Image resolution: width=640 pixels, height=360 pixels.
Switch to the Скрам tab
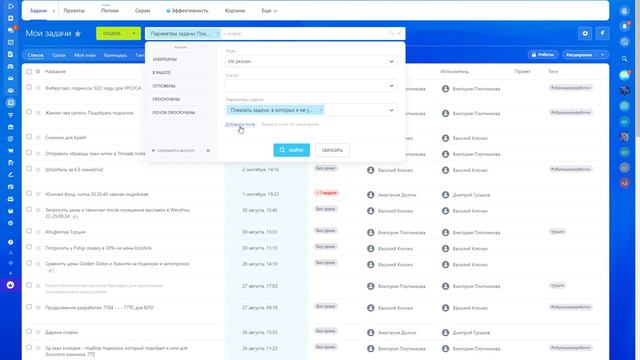pyautogui.click(x=142, y=11)
